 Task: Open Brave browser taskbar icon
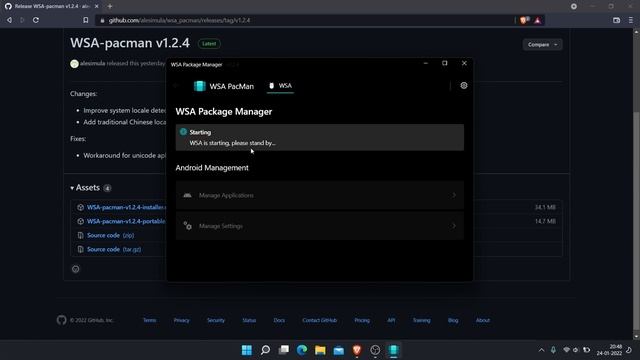[x=357, y=350]
